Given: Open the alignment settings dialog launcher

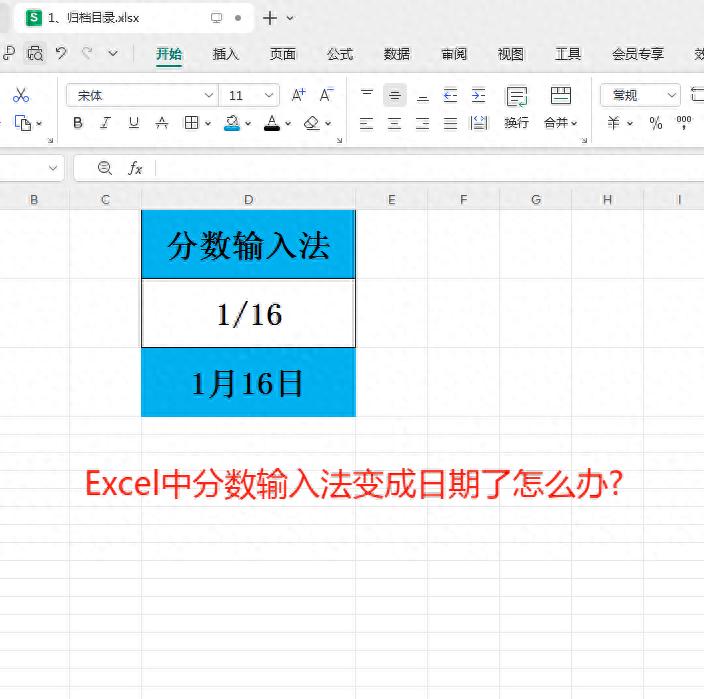Looking at the screenshot, I should coord(584,141).
